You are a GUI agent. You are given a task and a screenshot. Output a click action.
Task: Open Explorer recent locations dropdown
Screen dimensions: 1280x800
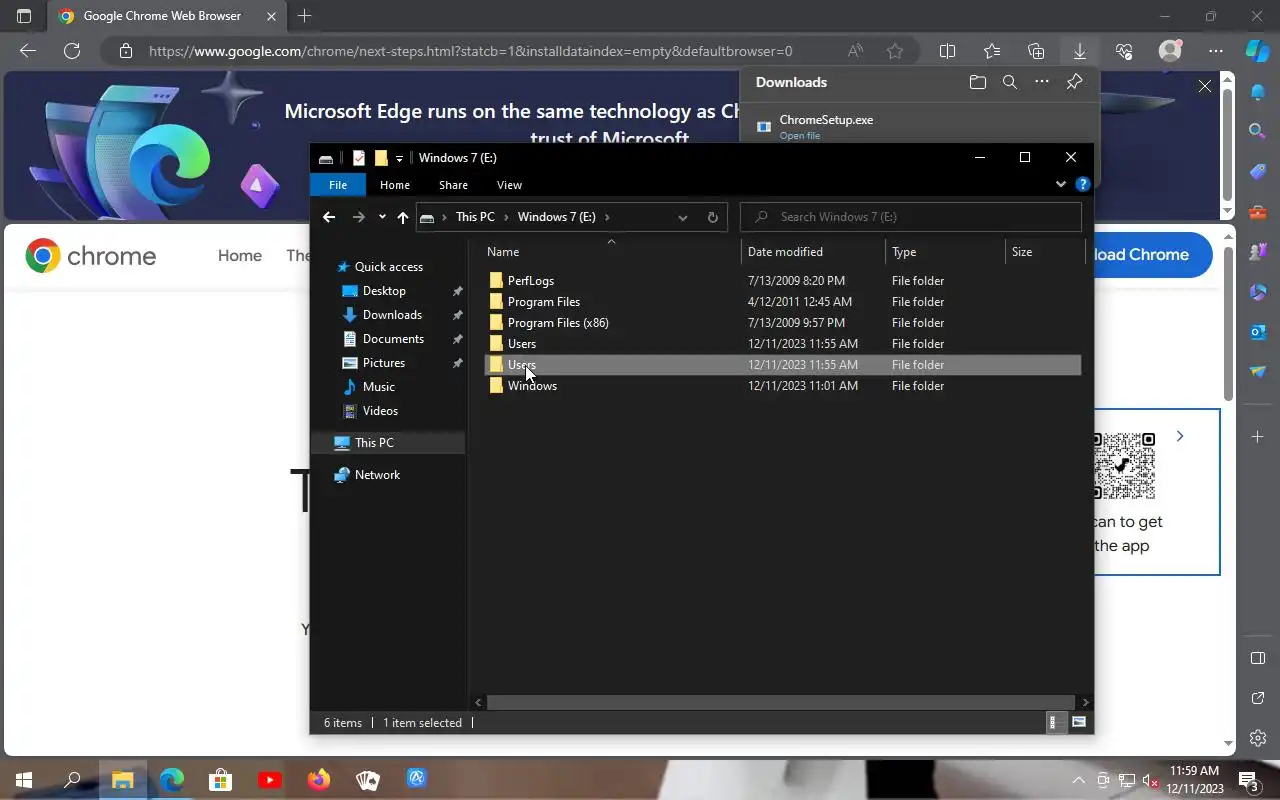(x=382, y=217)
